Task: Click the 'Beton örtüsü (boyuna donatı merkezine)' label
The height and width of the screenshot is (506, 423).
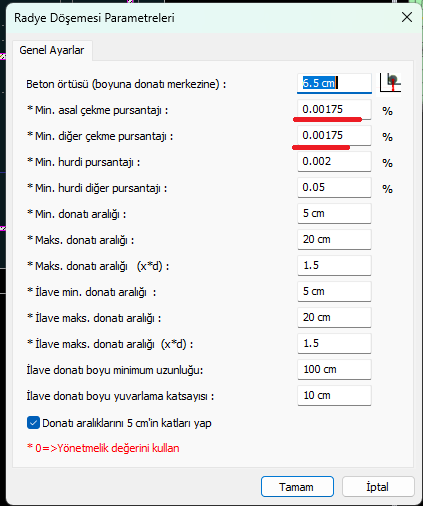Action: pyautogui.click(x=126, y=84)
